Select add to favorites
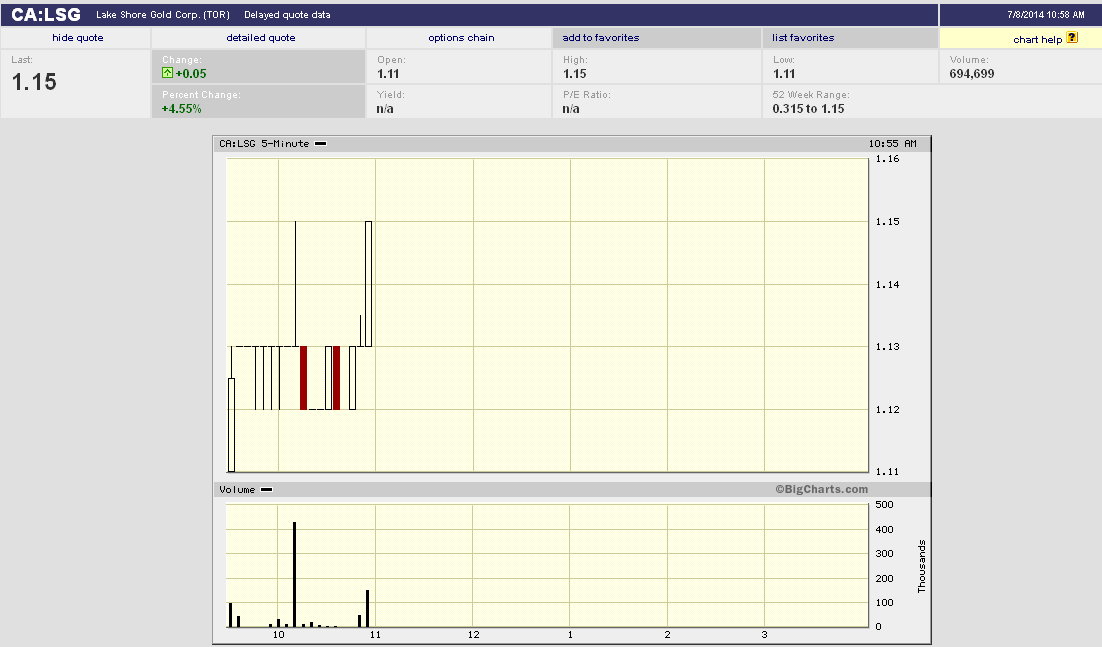Screen dimensions: 1102x647 pyautogui.click(x=601, y=38)
